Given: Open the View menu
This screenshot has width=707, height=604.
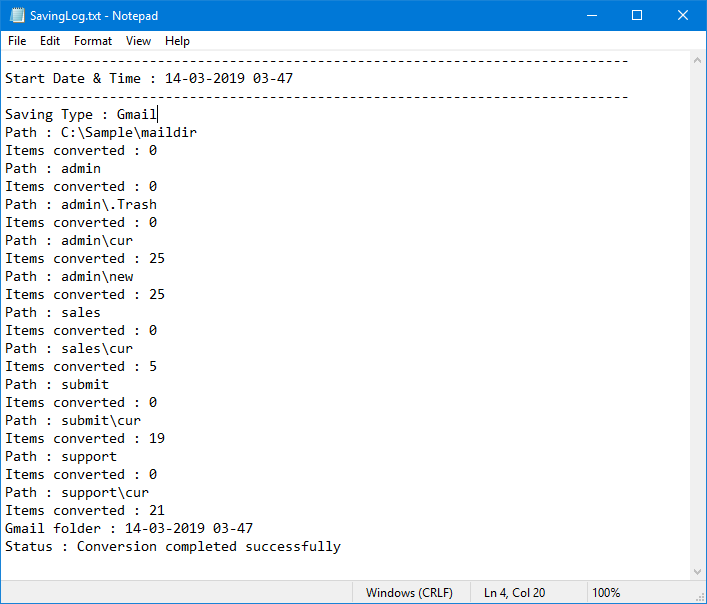Looking at the screenshot, I should click(138, 41).
